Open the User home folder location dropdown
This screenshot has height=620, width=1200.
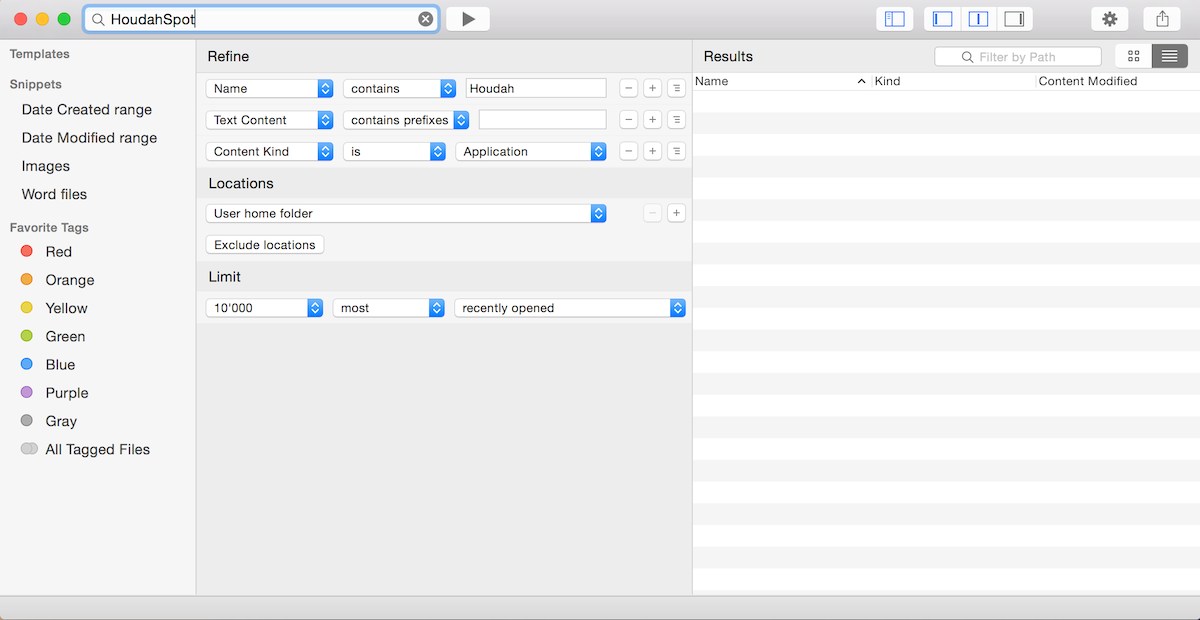point(406,213)
